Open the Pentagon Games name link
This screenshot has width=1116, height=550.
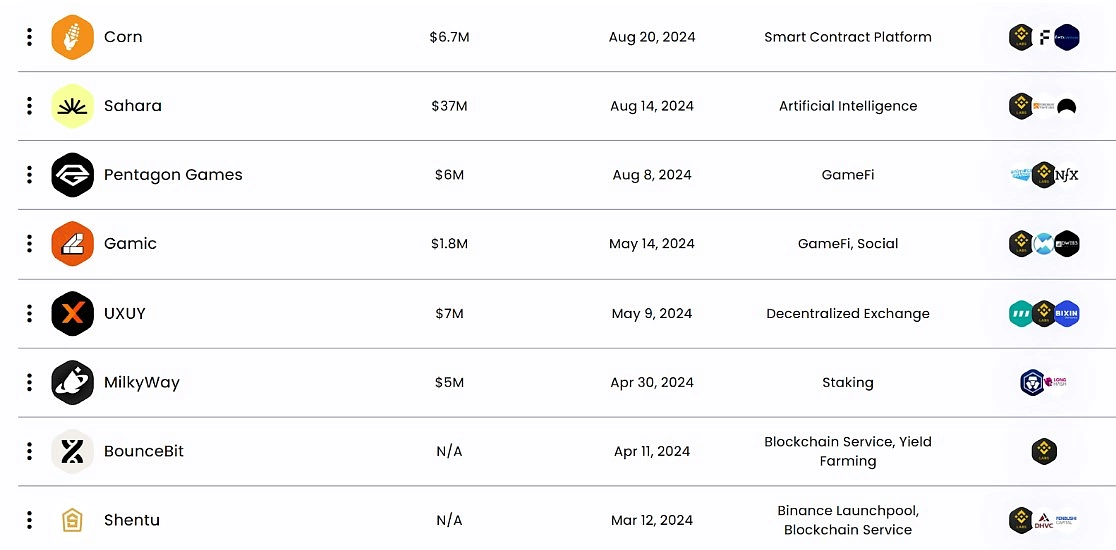(x=173, y=175)
